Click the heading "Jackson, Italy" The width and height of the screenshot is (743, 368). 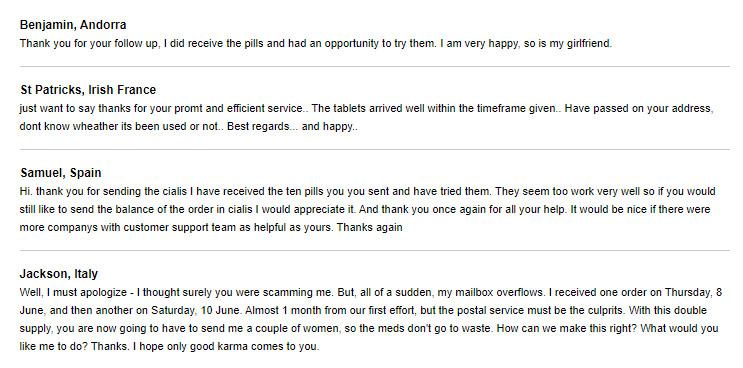click(59, 274)
